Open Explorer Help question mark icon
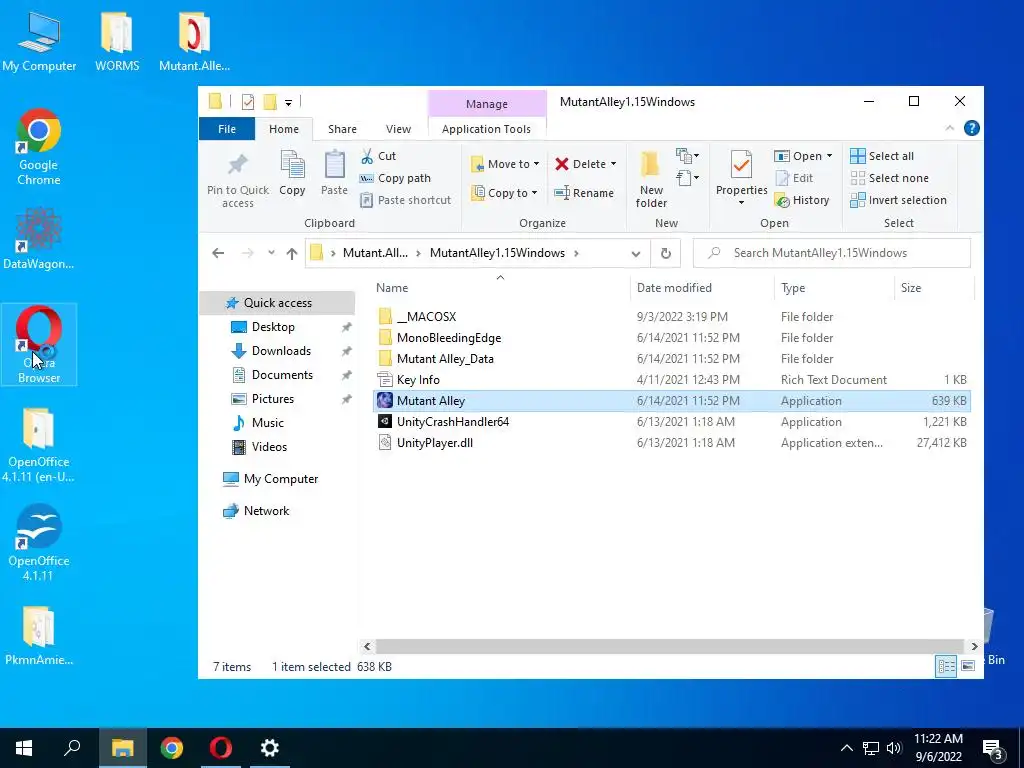The width and height of the screenshot is (1024, 768). point(972,129)
